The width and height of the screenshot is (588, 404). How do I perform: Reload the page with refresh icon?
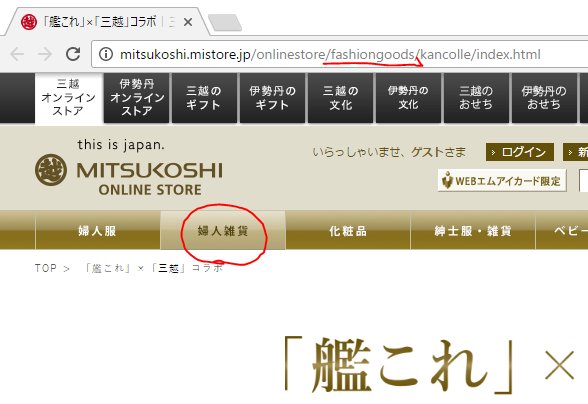[x=73, y=54]
